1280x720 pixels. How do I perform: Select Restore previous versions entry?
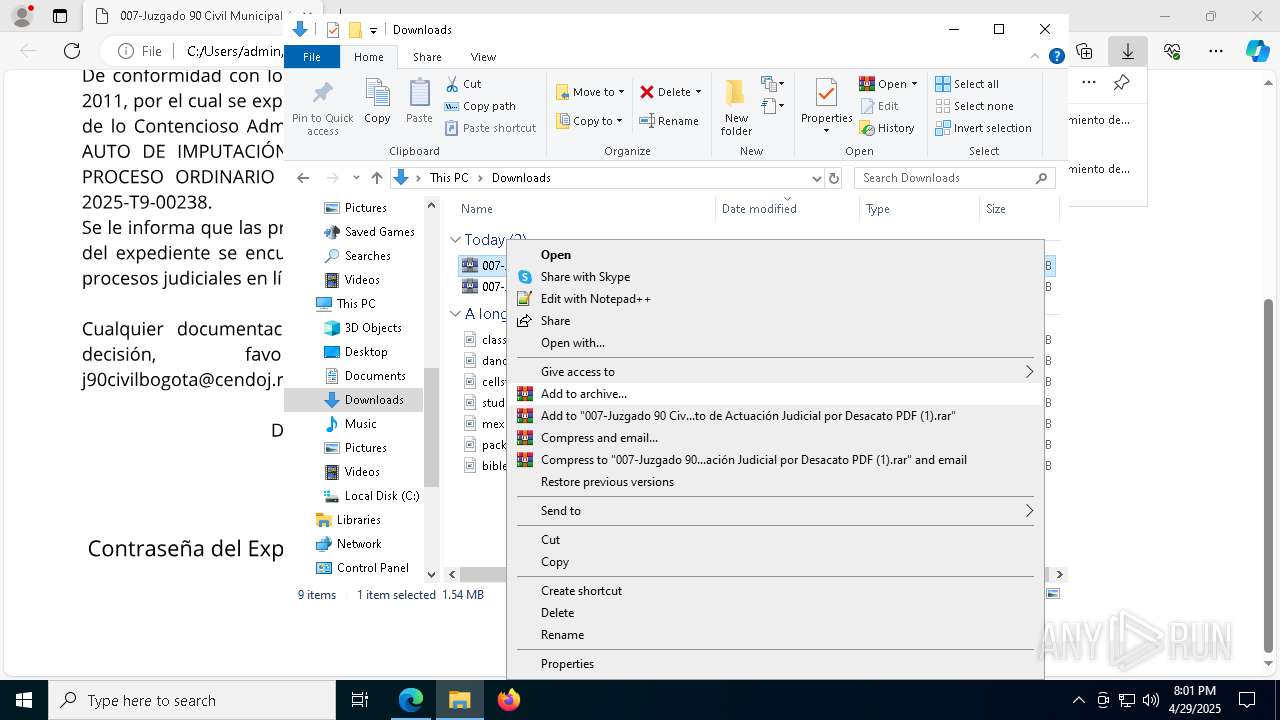pos(775,482)
